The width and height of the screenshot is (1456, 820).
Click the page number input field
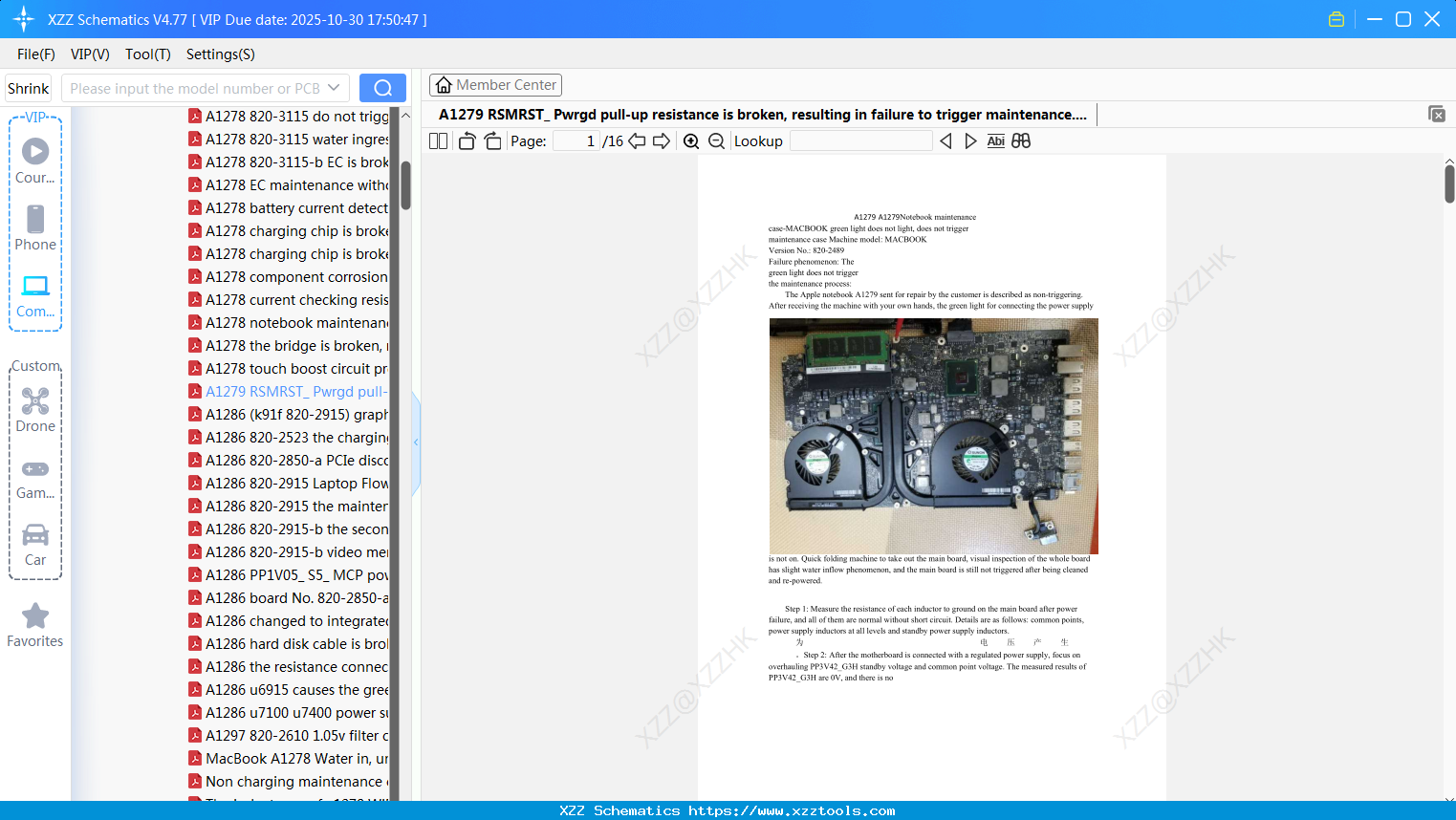click(x=576, y=141)
